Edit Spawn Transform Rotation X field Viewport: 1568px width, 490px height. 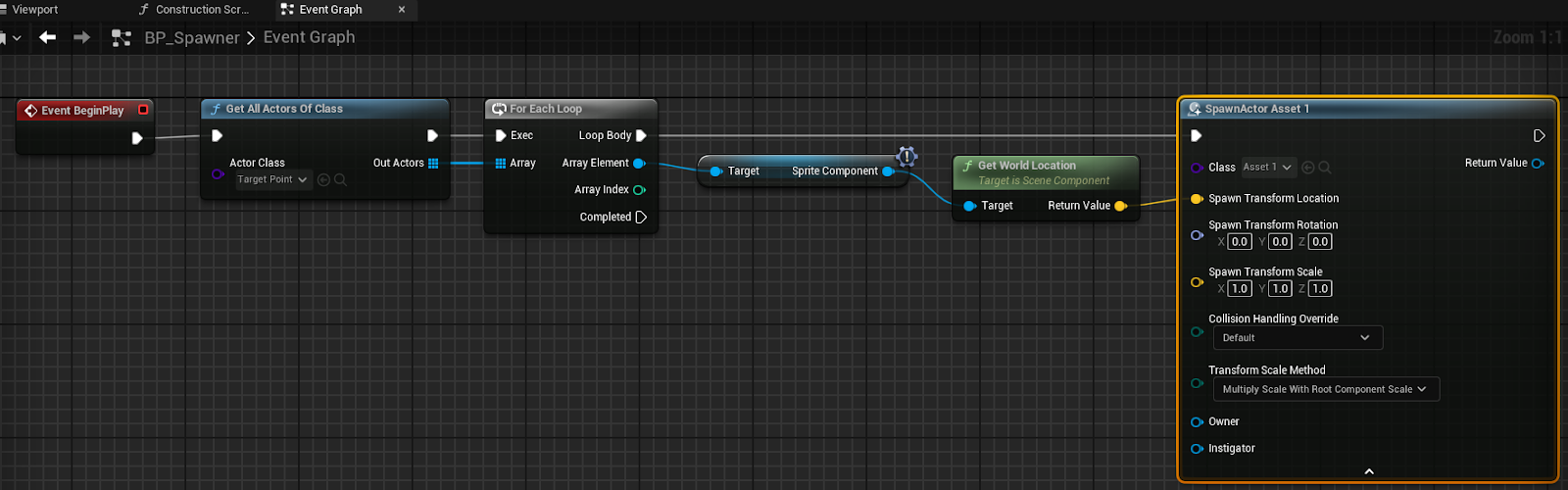coord(1240,242)
